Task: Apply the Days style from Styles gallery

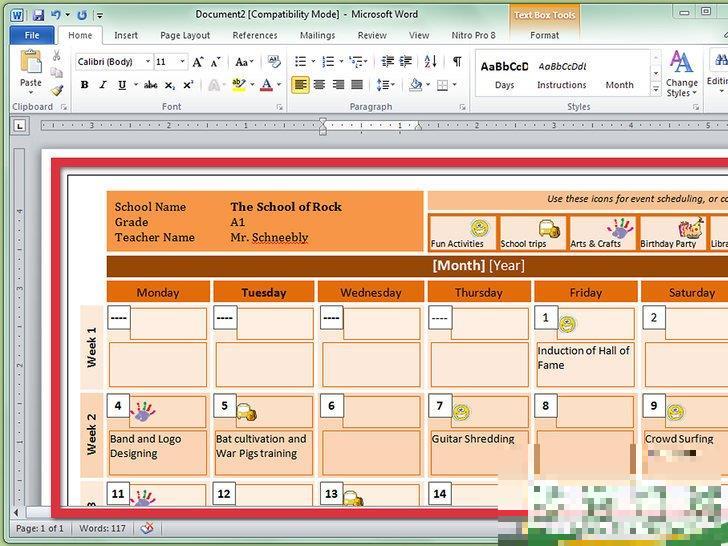Action: tap(504, 74)
